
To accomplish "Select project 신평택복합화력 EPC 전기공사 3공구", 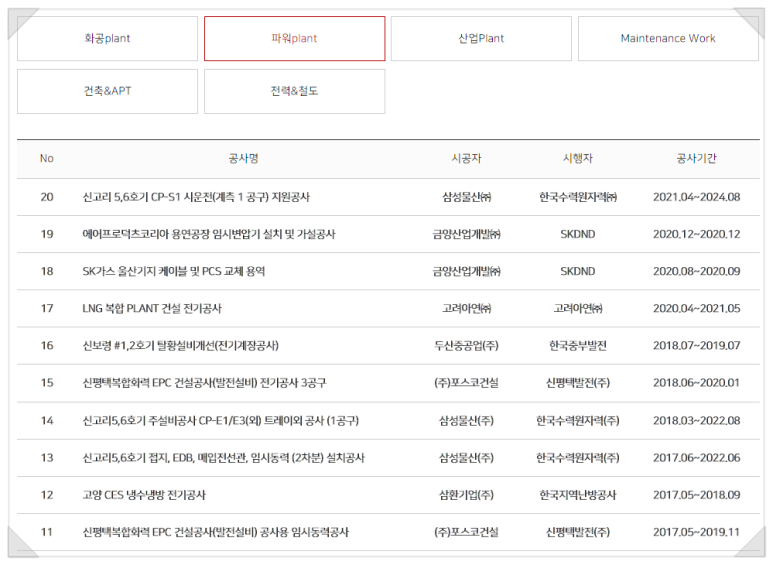I will pos(204,383).
